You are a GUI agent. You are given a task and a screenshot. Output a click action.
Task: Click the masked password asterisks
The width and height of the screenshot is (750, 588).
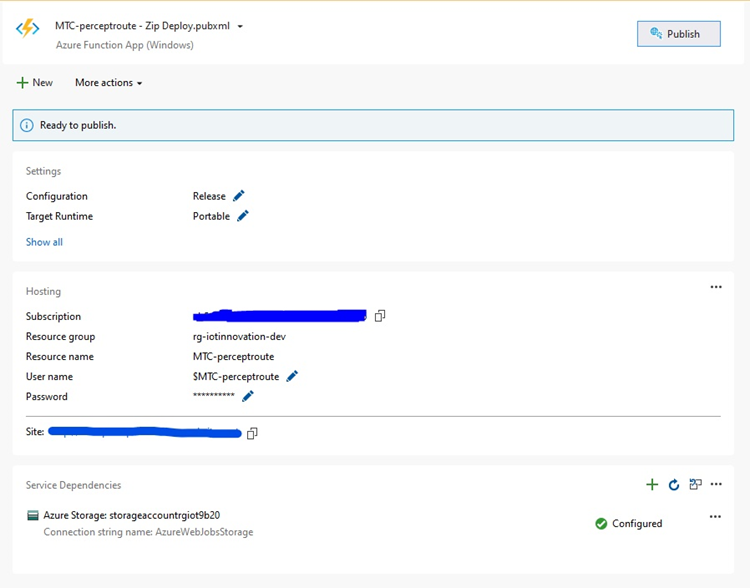[214, 395]
